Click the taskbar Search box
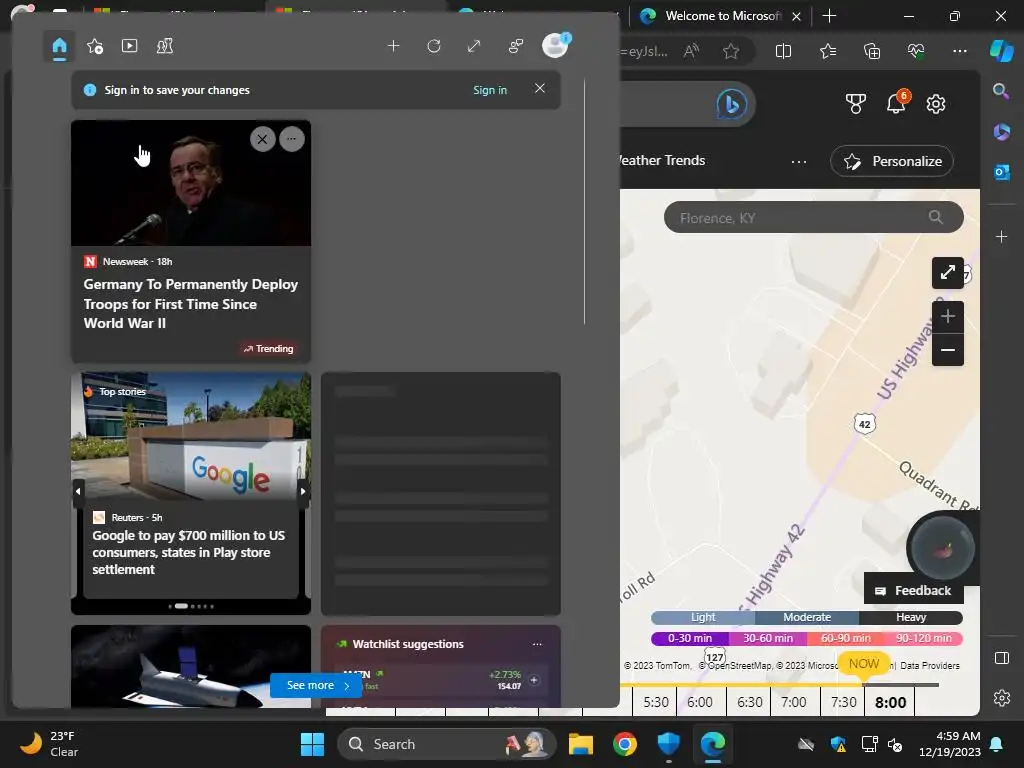 (x=447, y=744)
